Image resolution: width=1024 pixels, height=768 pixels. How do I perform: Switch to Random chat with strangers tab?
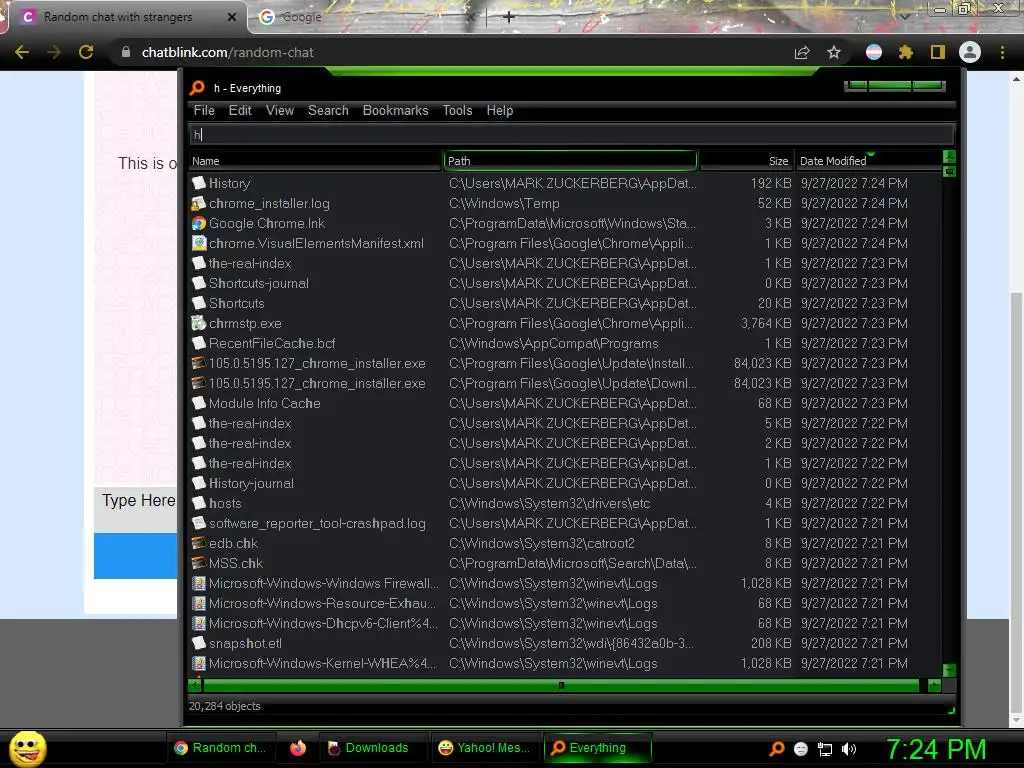click(x=128, y=17)
